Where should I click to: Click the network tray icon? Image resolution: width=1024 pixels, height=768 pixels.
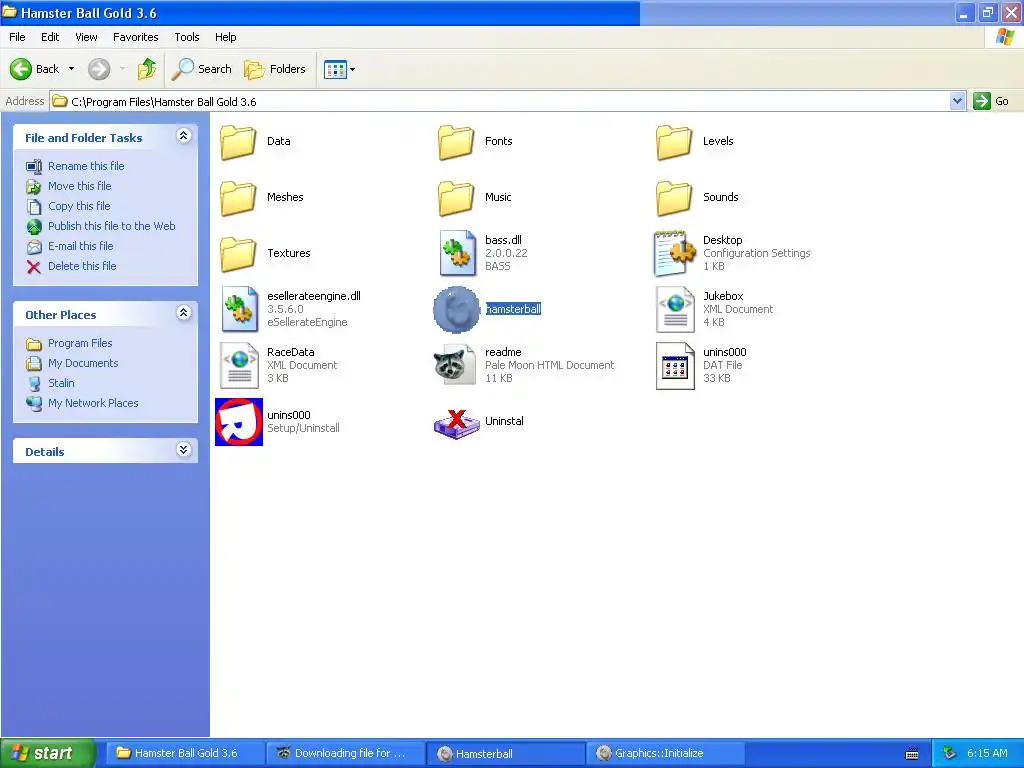click(x=950, y=754)
